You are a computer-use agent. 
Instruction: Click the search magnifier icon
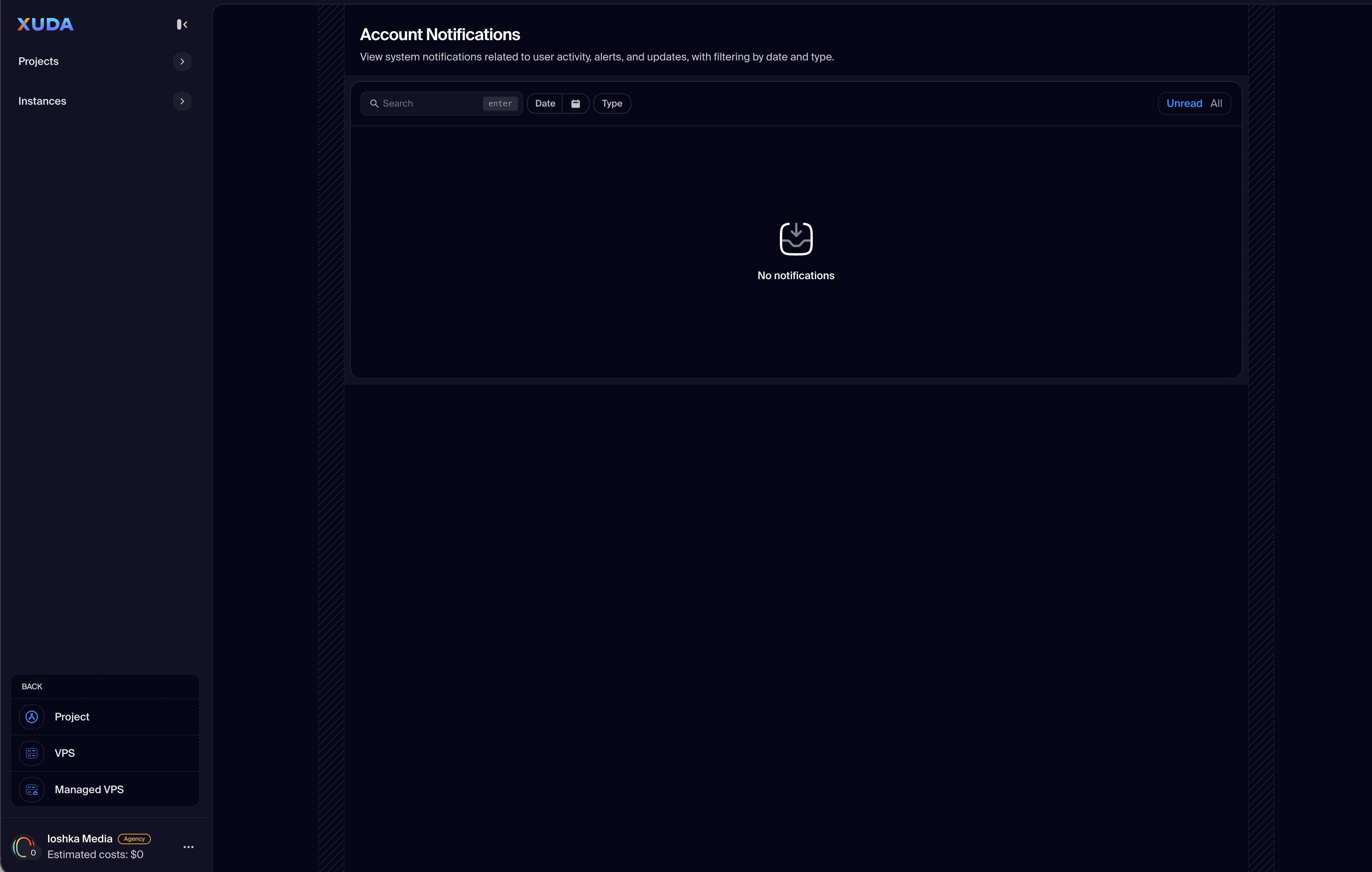coord(375,104)
